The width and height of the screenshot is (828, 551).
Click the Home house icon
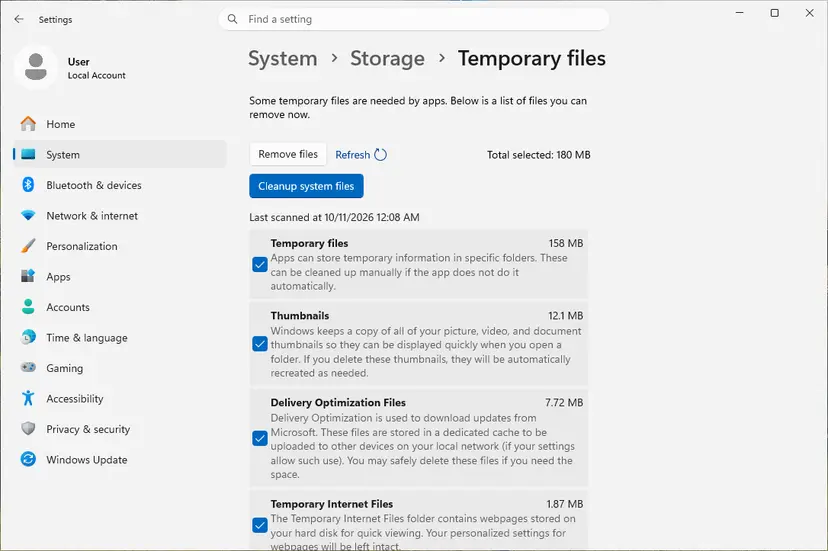[28, 124]
